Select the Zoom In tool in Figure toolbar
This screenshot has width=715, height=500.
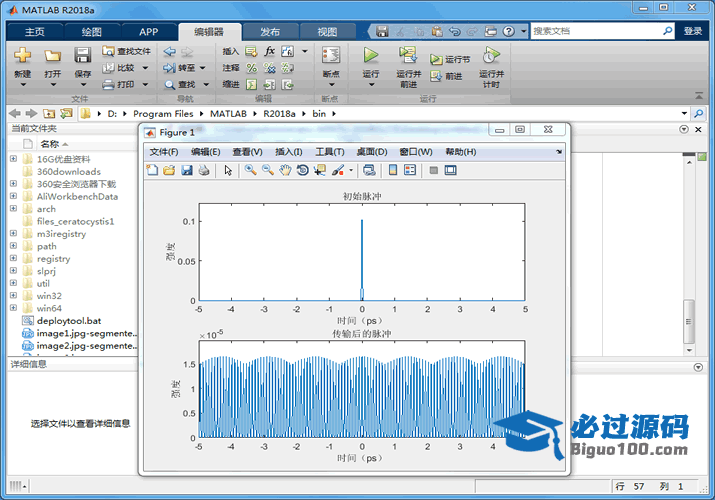pos(250,170)
